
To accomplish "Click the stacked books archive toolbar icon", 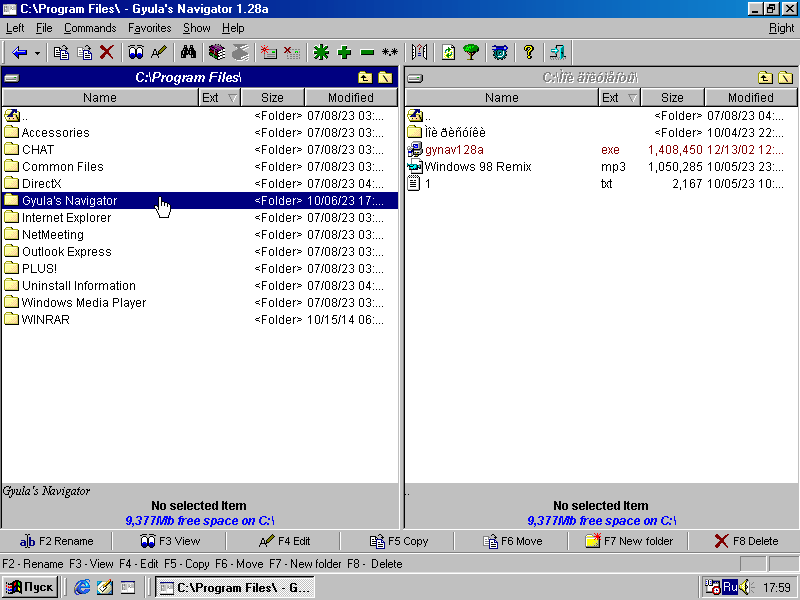I will 217,52.
